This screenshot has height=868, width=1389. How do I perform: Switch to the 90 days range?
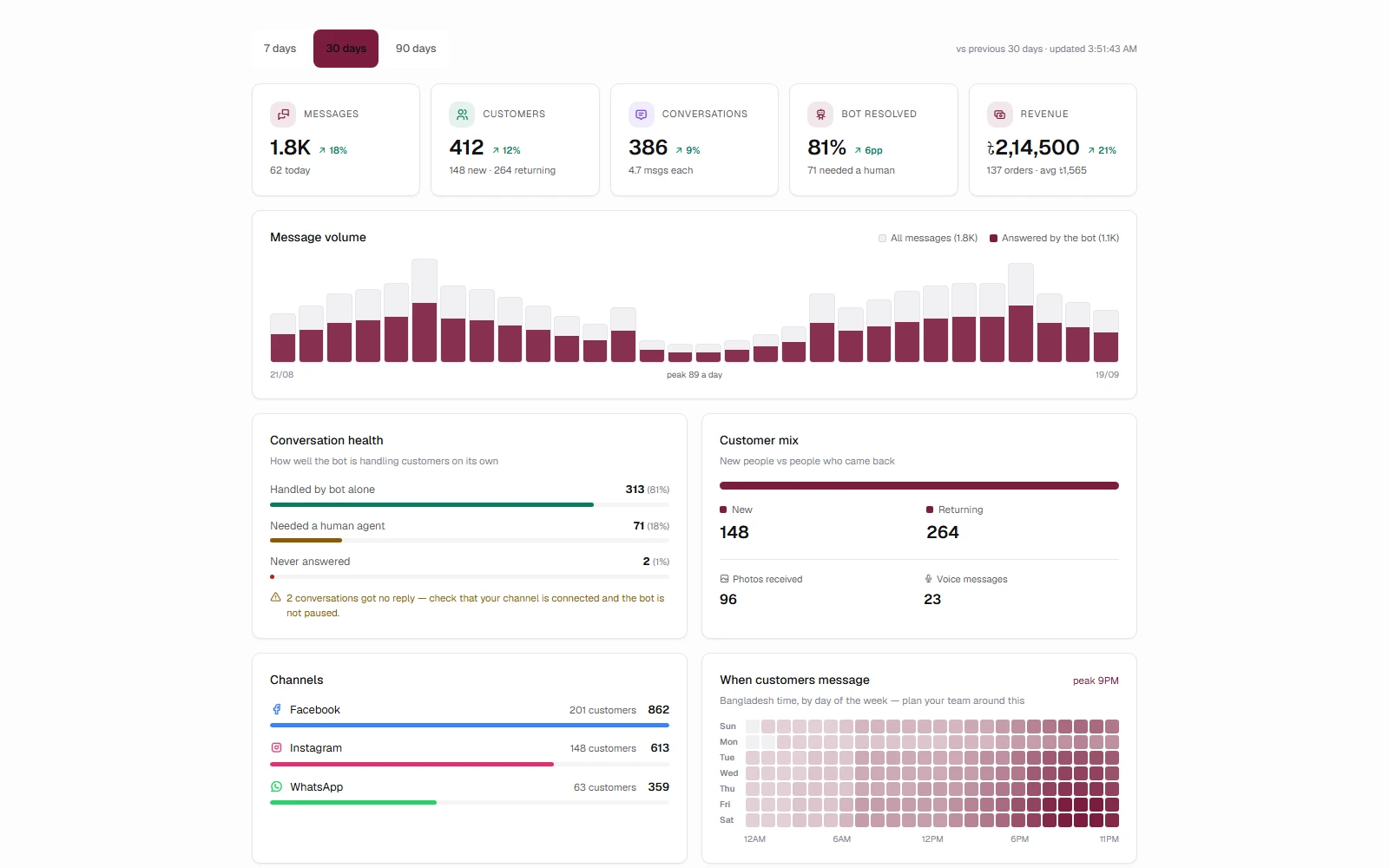[x=416, y=49]
